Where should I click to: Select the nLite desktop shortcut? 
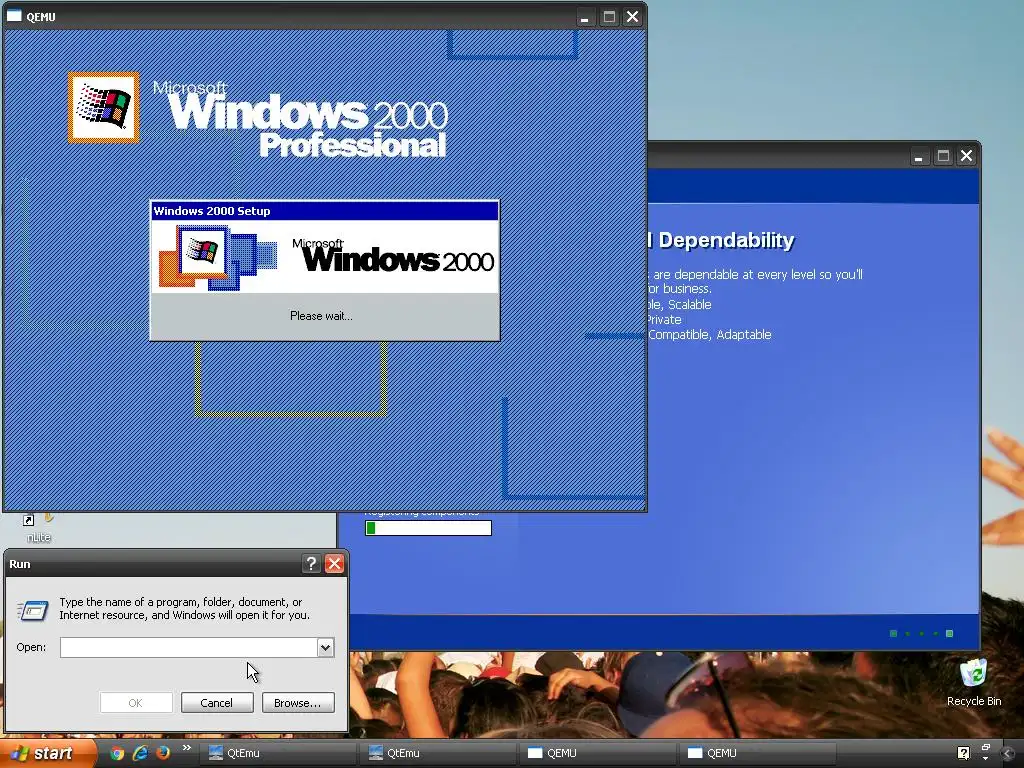click(39, 528)
